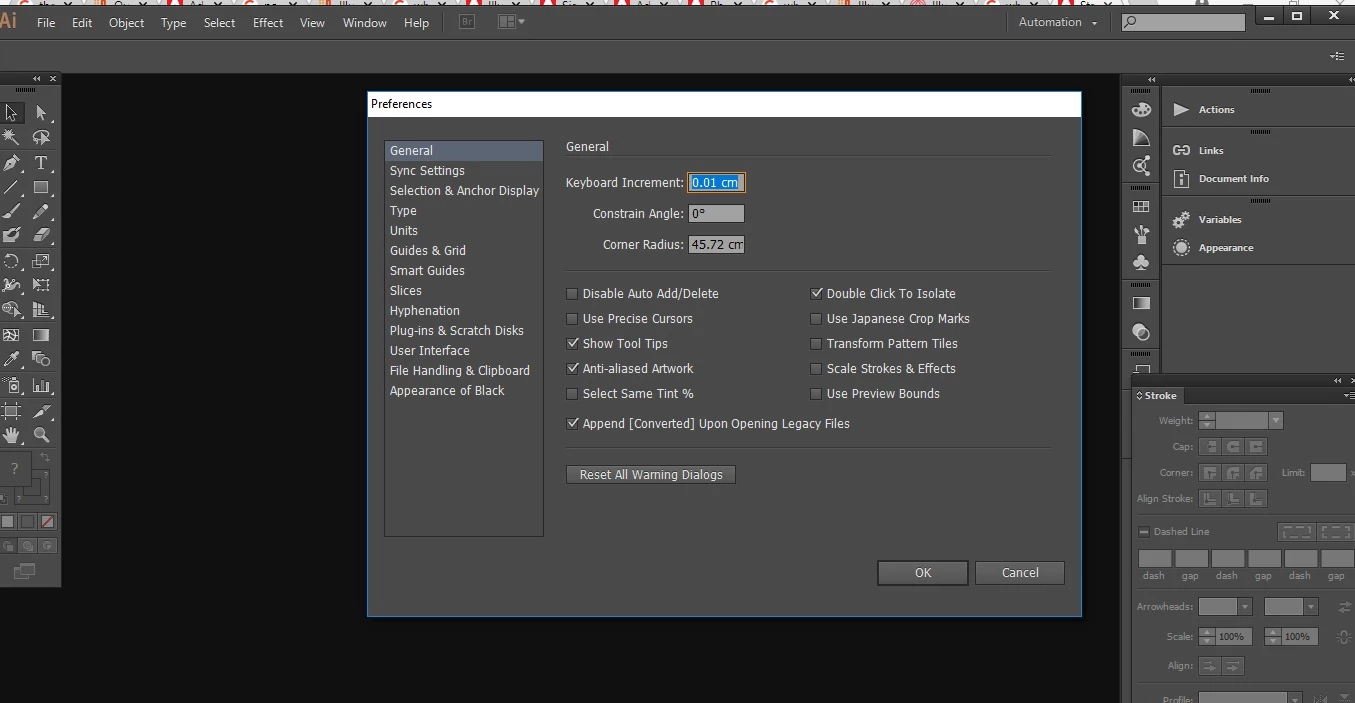Select the Gradient tool in the toolbar
Image resolution: width=1355 pixels, height=703 pixels.
41,335
